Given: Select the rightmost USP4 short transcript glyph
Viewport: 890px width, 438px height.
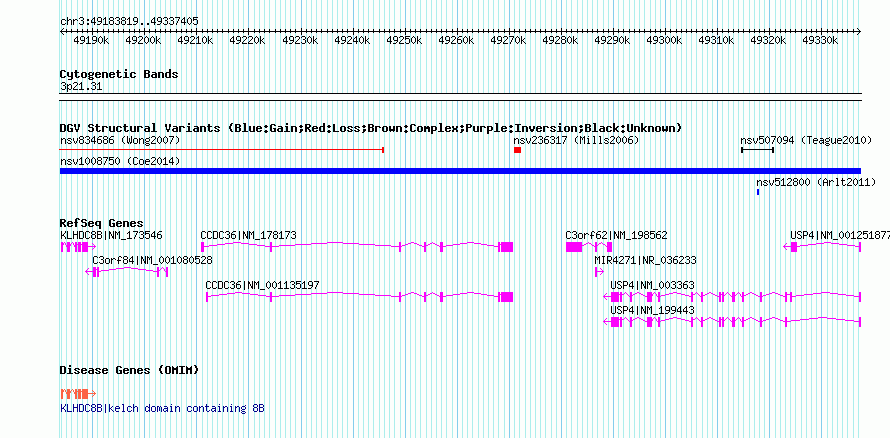Looking at the screenshot, I should click(x=822, y=247).
